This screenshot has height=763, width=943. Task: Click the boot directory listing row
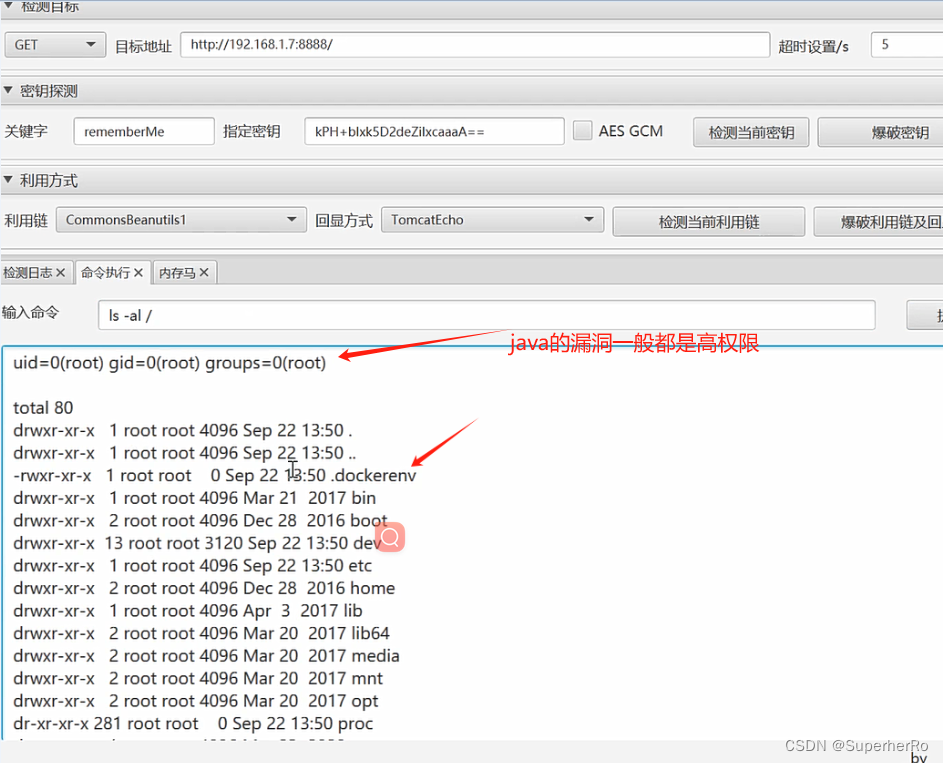pyautogui.click(x=200, y=520)
